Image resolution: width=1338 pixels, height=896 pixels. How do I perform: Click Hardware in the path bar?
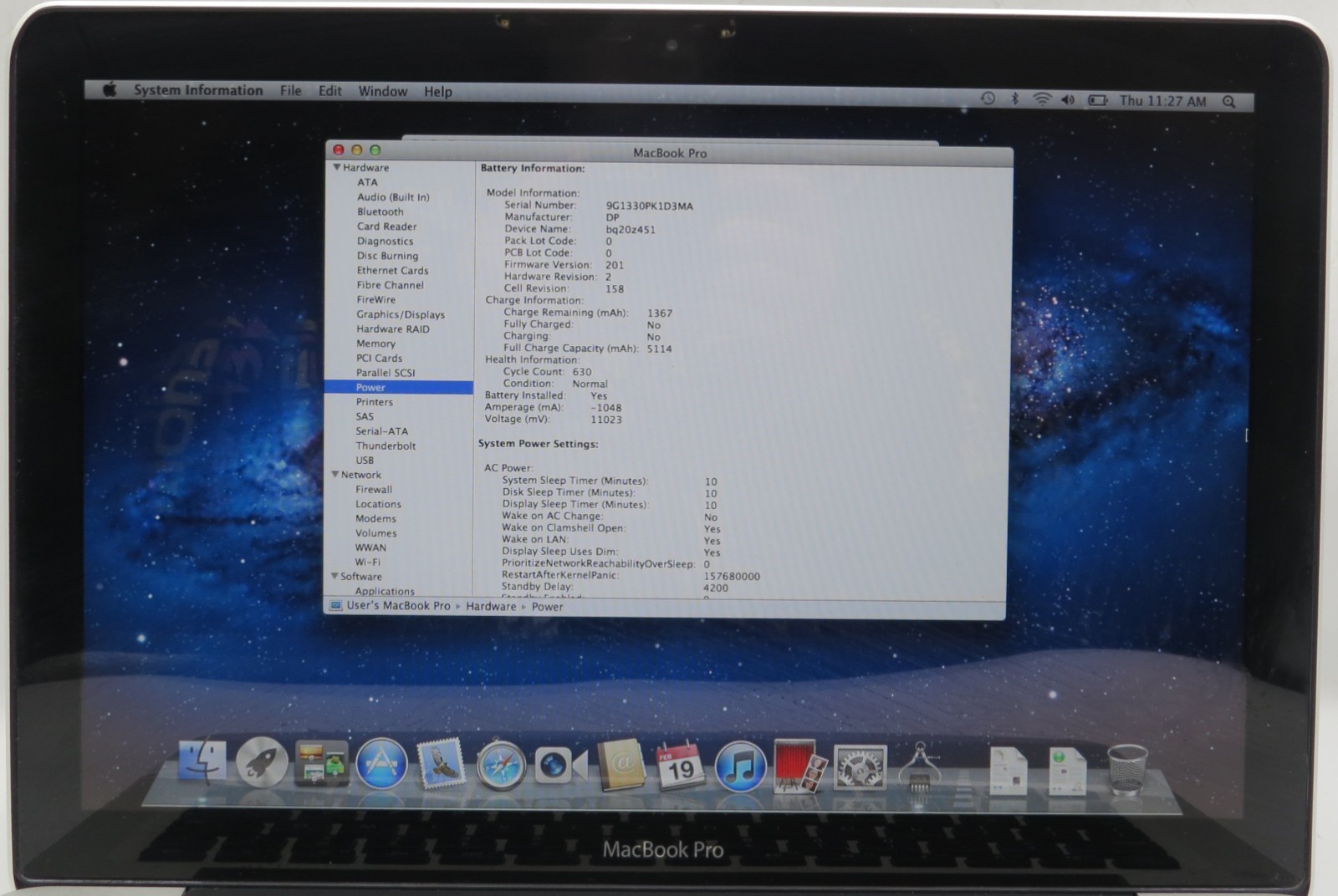pos(491,606)
